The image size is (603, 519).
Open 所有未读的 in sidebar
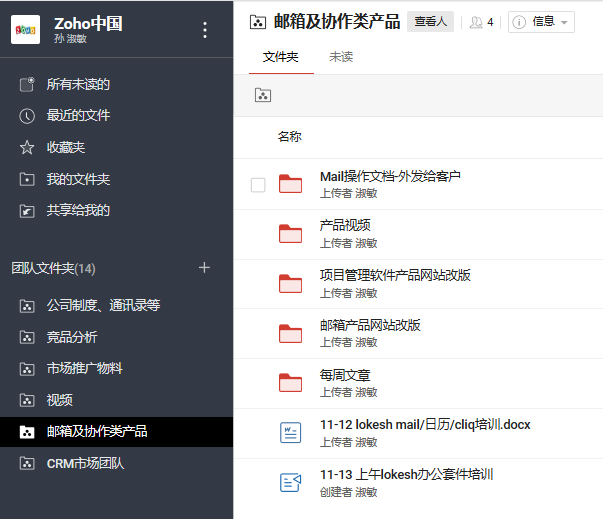78,85
